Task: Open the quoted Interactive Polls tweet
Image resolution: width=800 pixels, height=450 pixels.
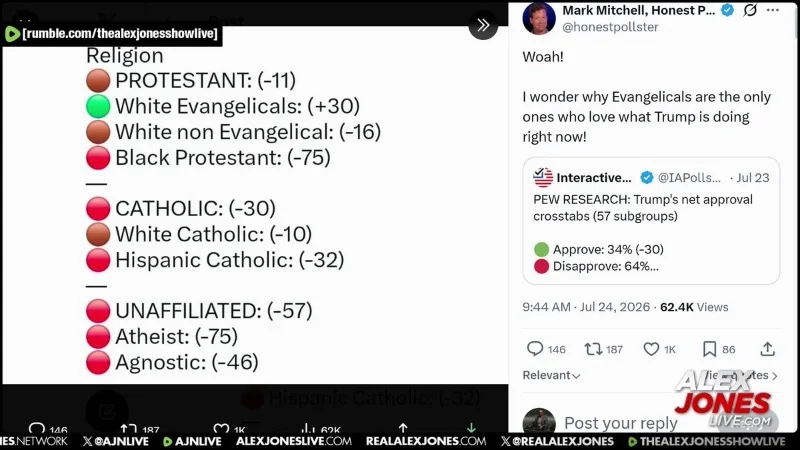Action: click(x=651, y=221)
